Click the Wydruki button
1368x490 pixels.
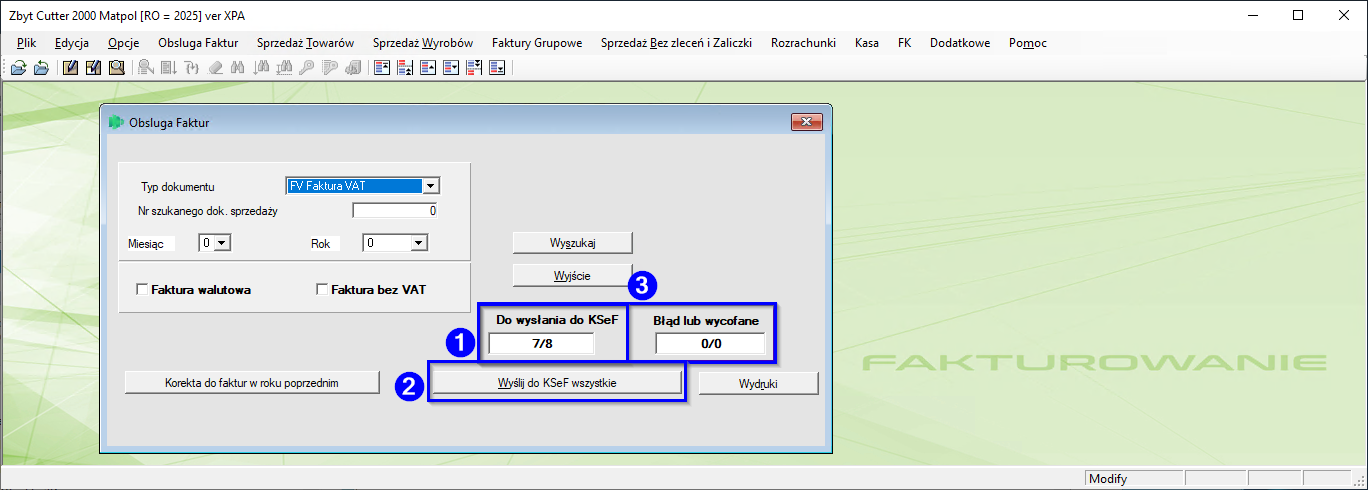[x=758, y=383]
